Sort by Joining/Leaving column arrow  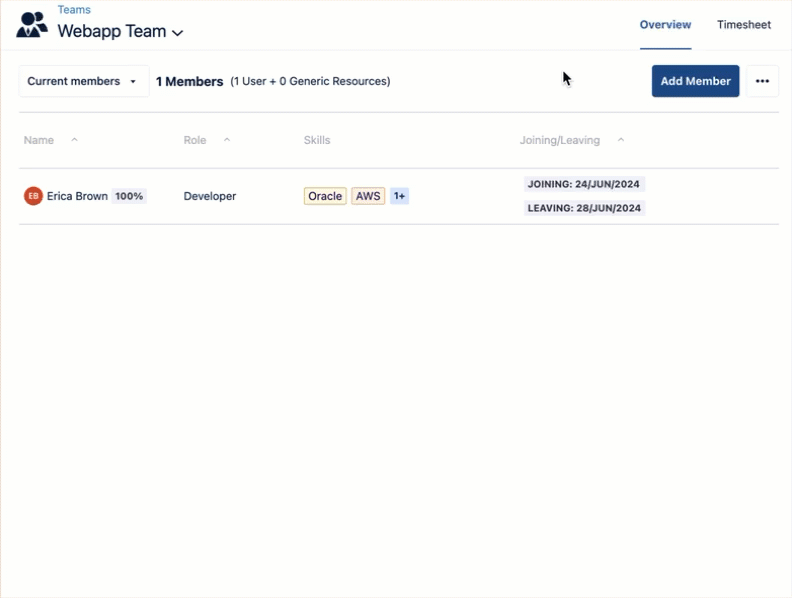tap(621, 140)
